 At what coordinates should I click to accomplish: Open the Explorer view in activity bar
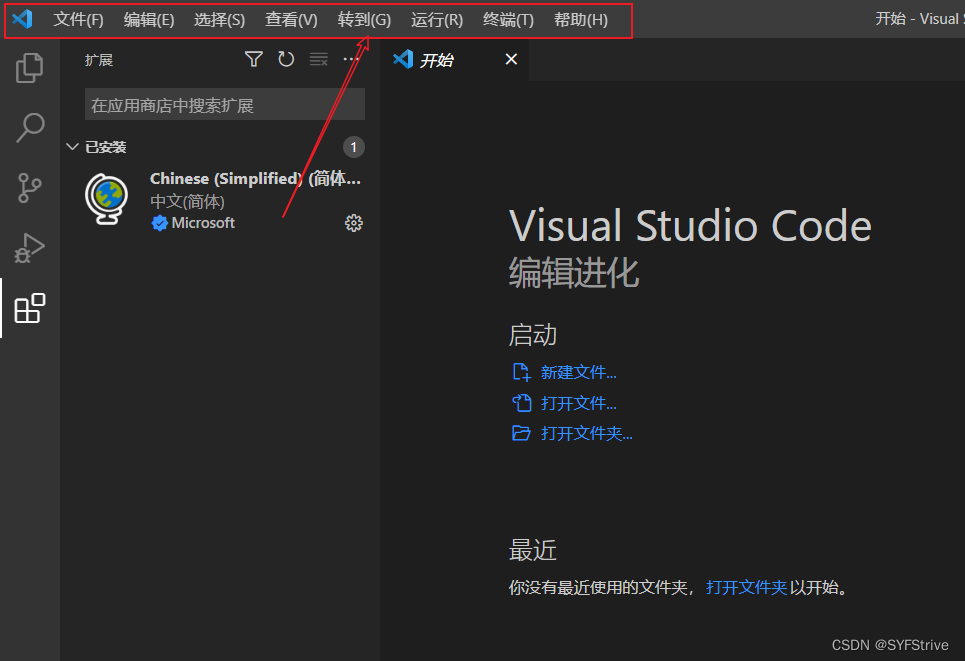30,68
